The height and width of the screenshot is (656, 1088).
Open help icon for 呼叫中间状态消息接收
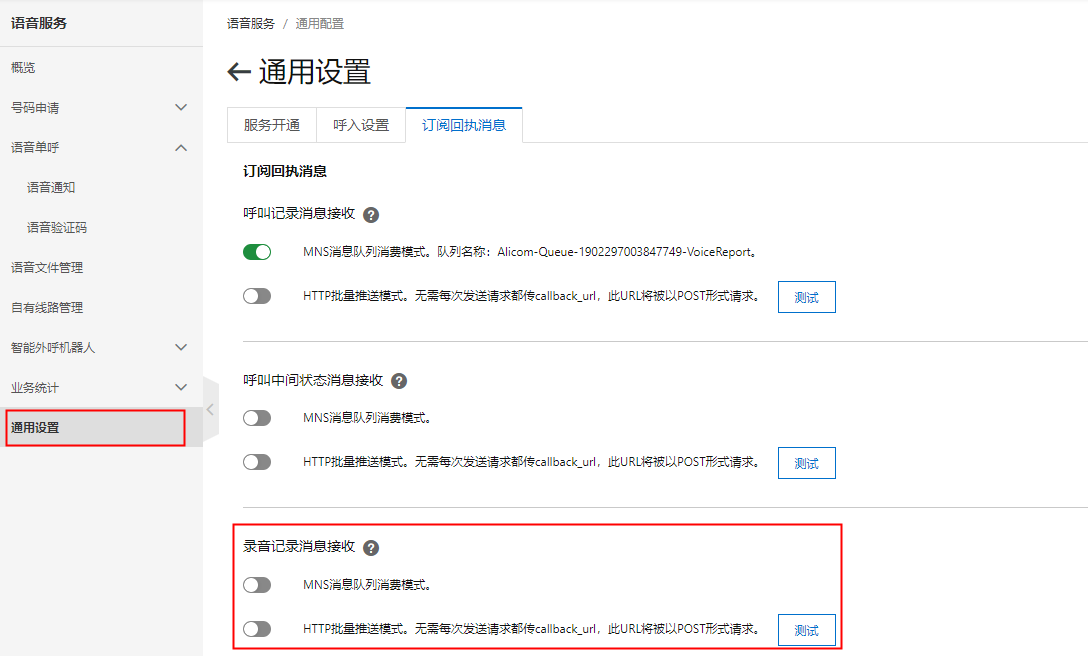coord(399,381)
